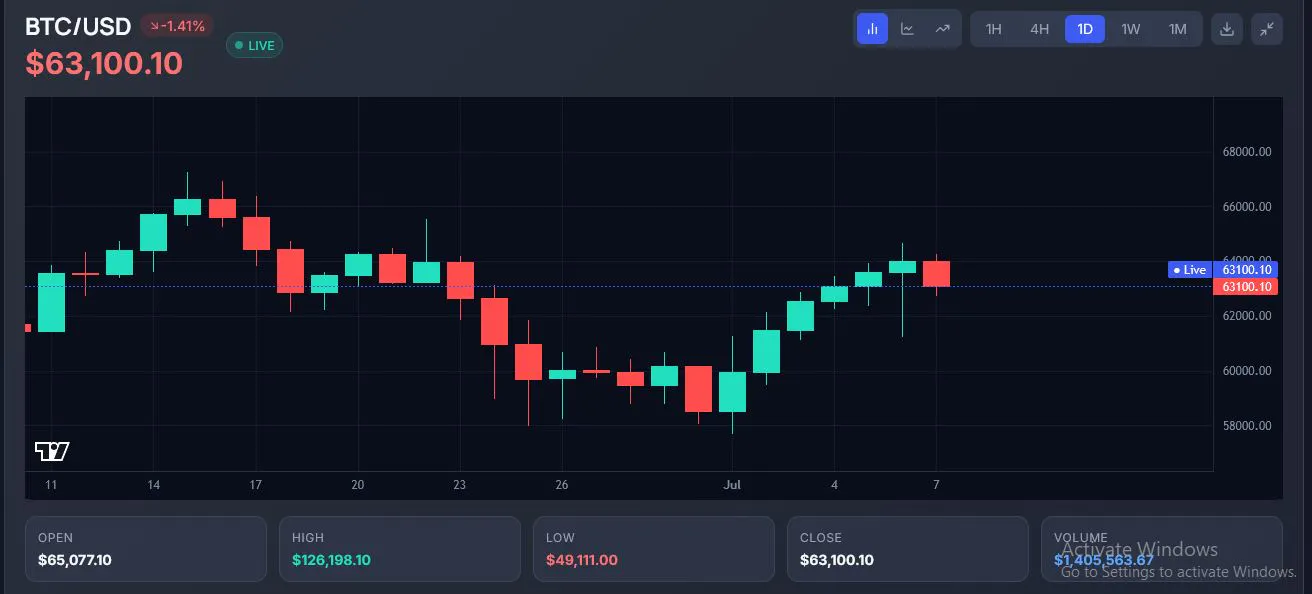Click the VOLUME stat card
This screenshot has height=594, width=1312.
pyautogui.click(x=1161, y=549)
